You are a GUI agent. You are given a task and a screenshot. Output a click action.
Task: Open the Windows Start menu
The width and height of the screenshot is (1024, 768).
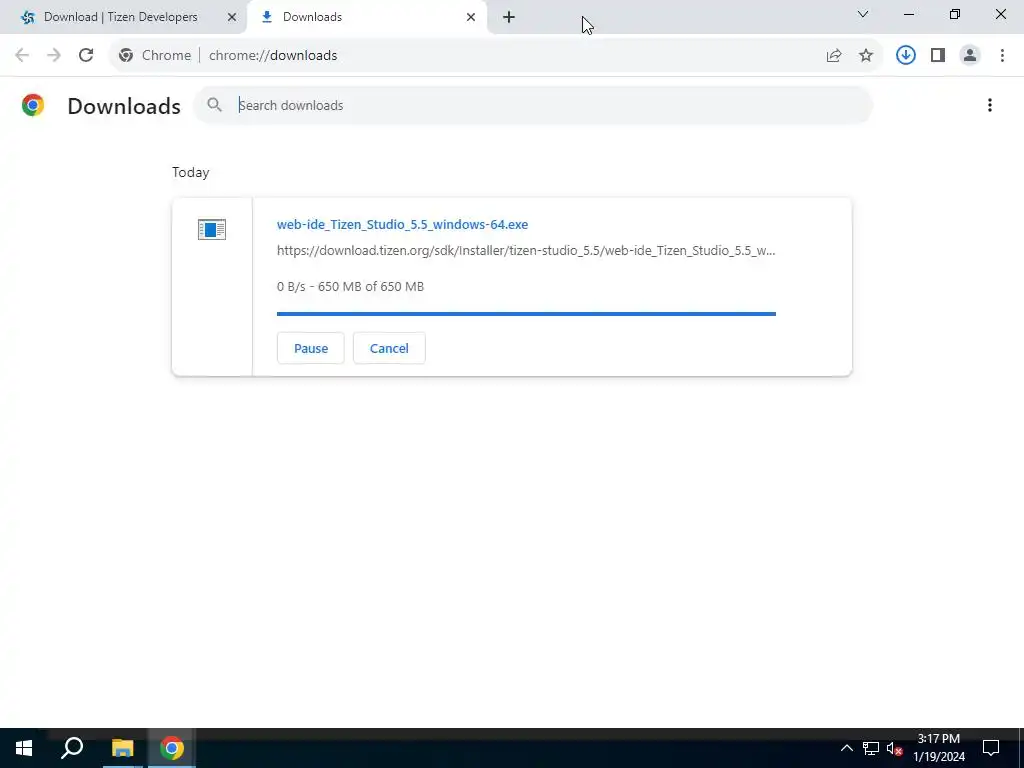point(24,748)
